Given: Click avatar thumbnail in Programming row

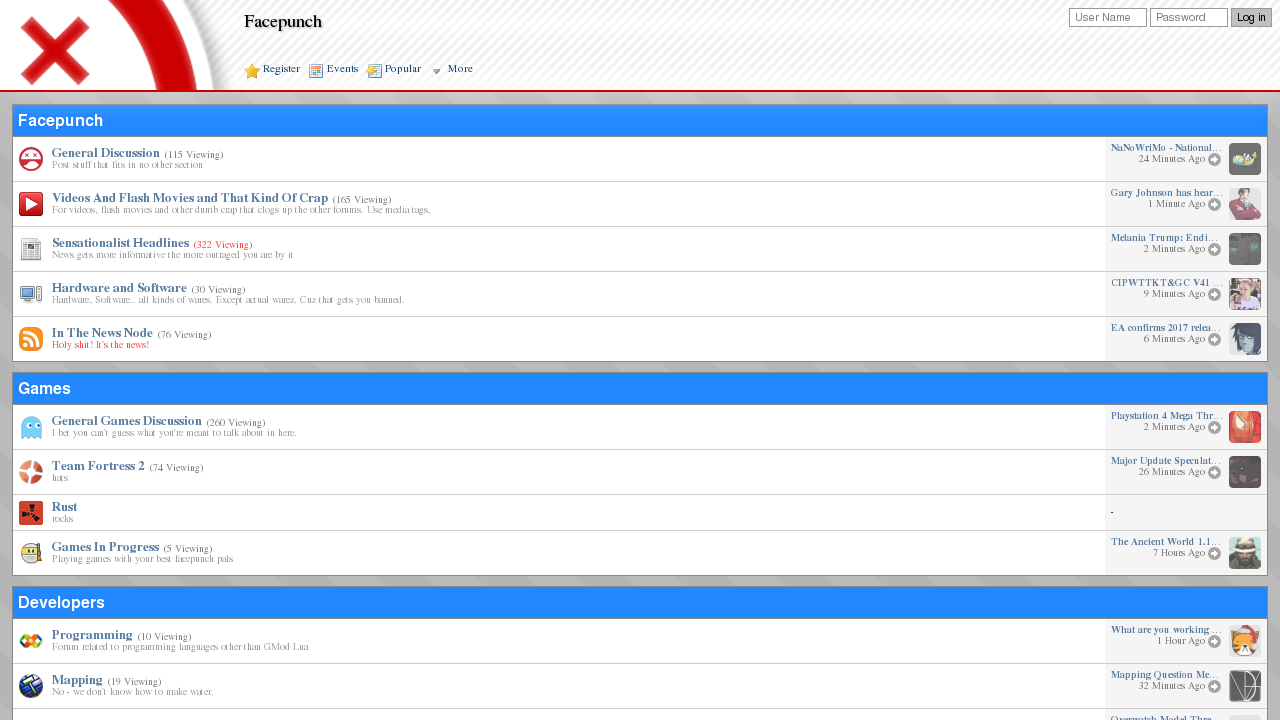Looking at the screenshot, I should 1245,641.
